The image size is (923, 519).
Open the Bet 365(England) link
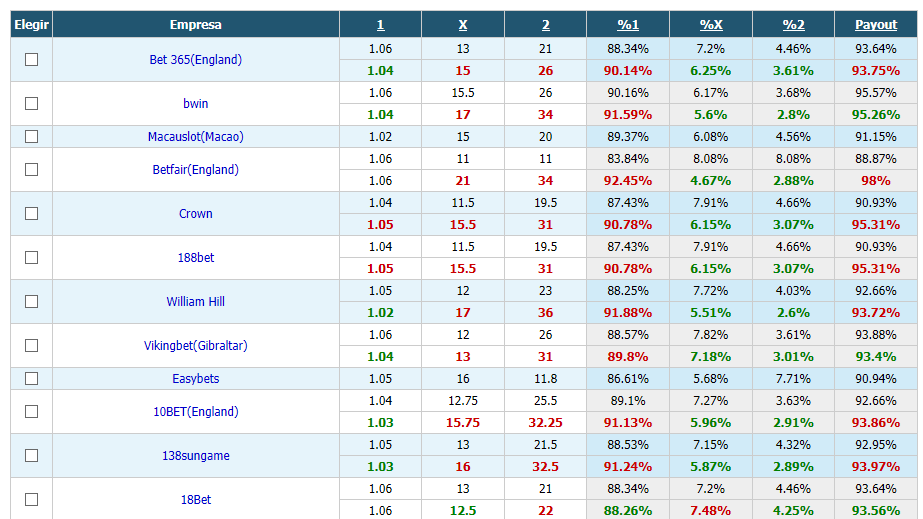[x=195, y=59]
